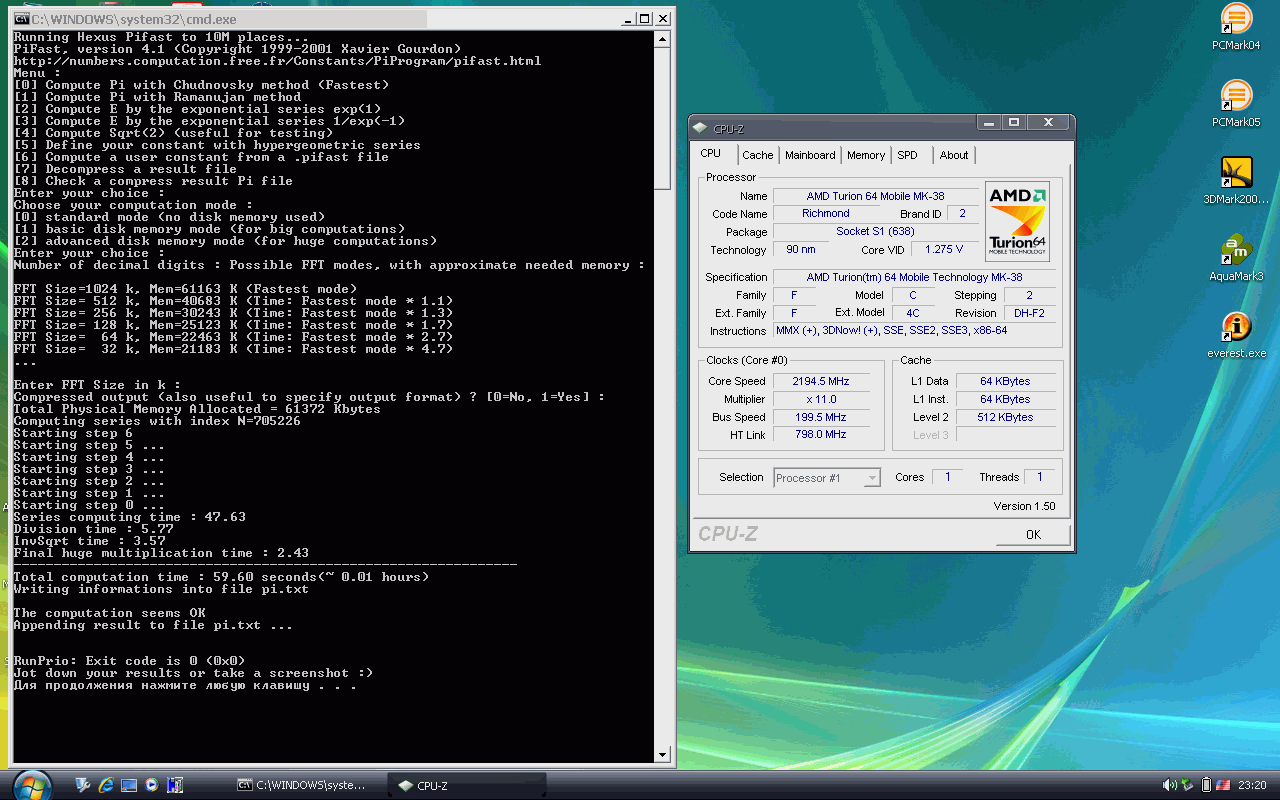
Task: Click the Ext. Model value 4C
Action: pyautogui.click(x=913, y=313)
